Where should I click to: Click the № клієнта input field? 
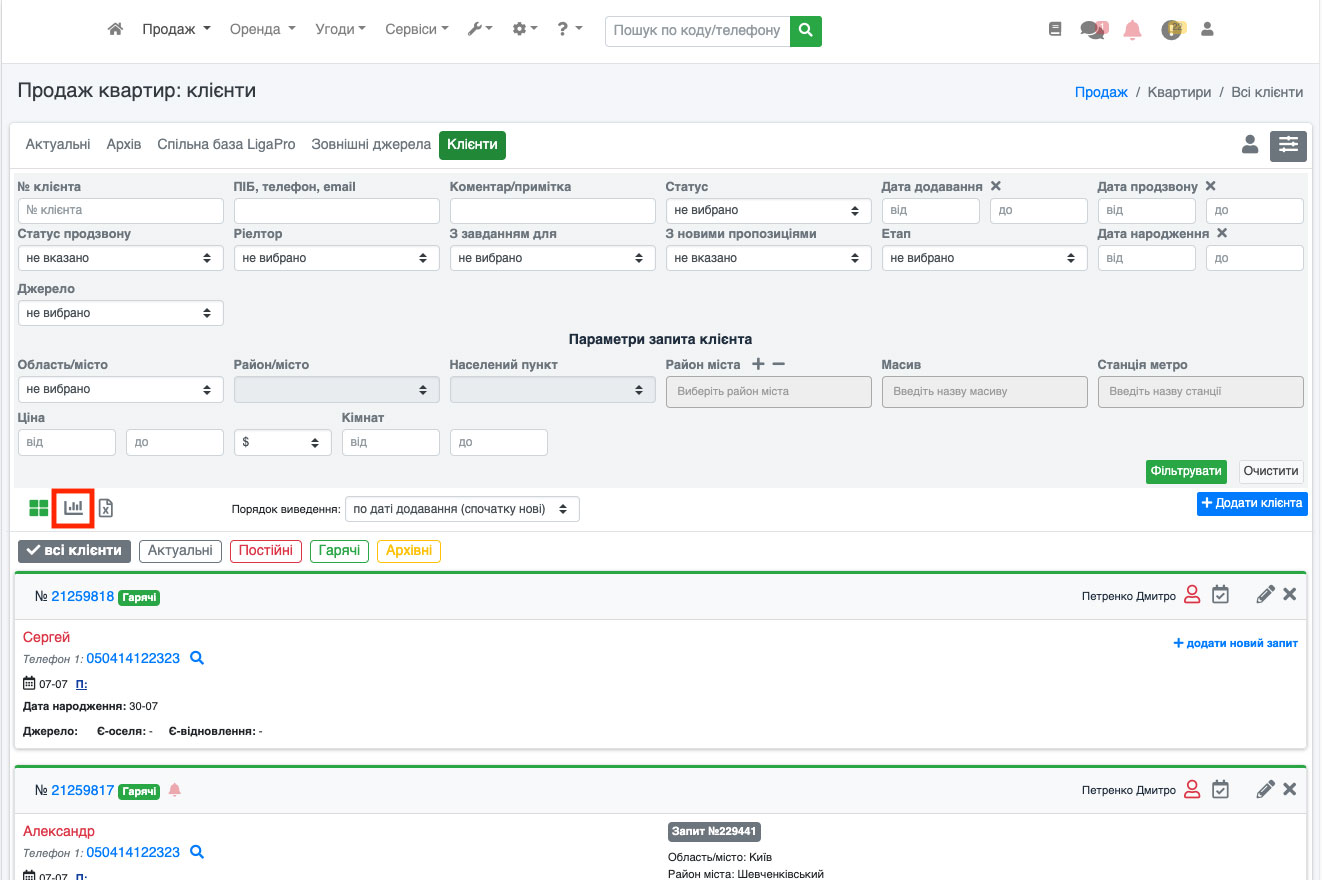click(120, 211)
